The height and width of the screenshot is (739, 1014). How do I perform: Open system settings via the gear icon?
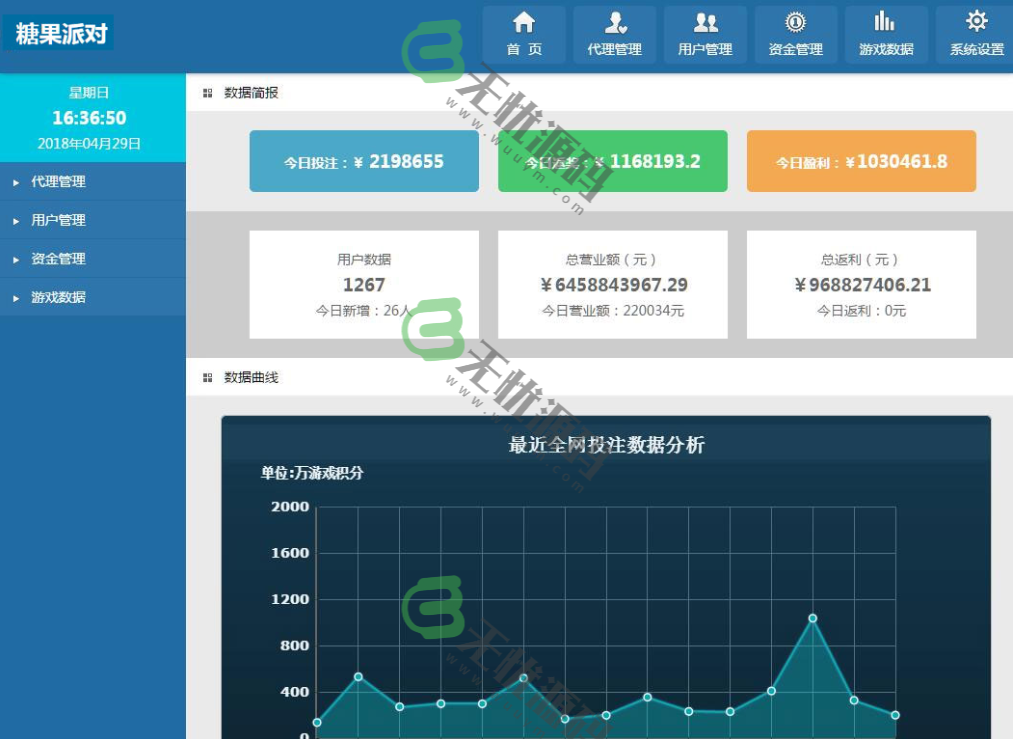coord(974,22)
